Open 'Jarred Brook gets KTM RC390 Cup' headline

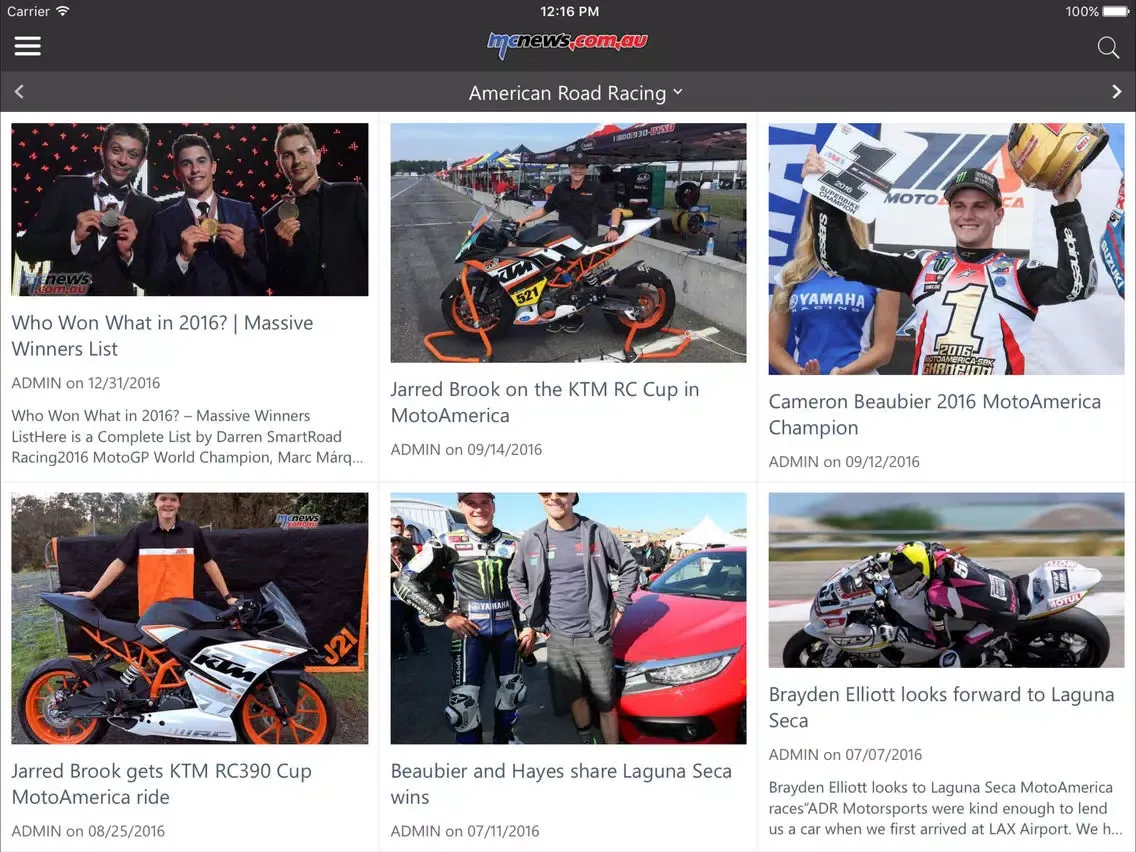pyautogui.click(x=162, y=784)
